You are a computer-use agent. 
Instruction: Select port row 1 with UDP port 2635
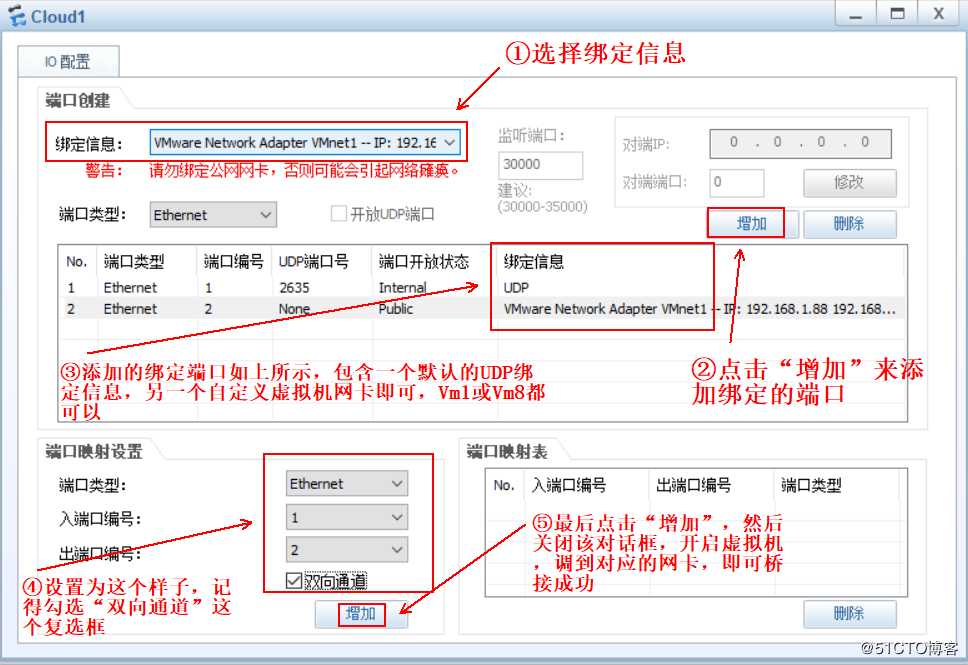tap(482, 288)
